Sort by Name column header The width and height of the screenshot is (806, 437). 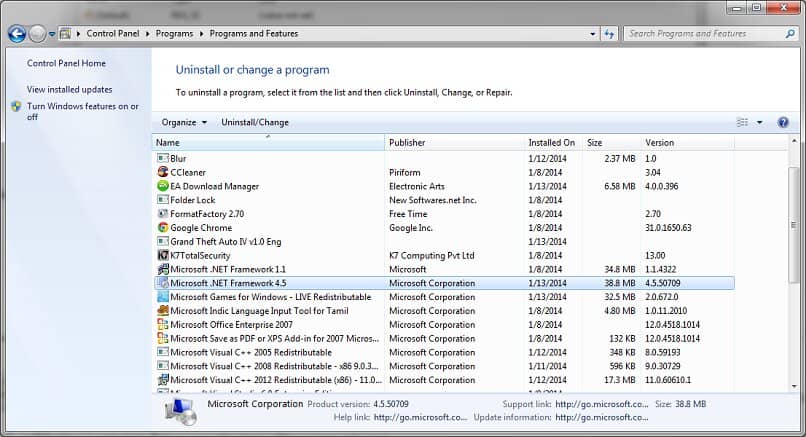point(268,142)
